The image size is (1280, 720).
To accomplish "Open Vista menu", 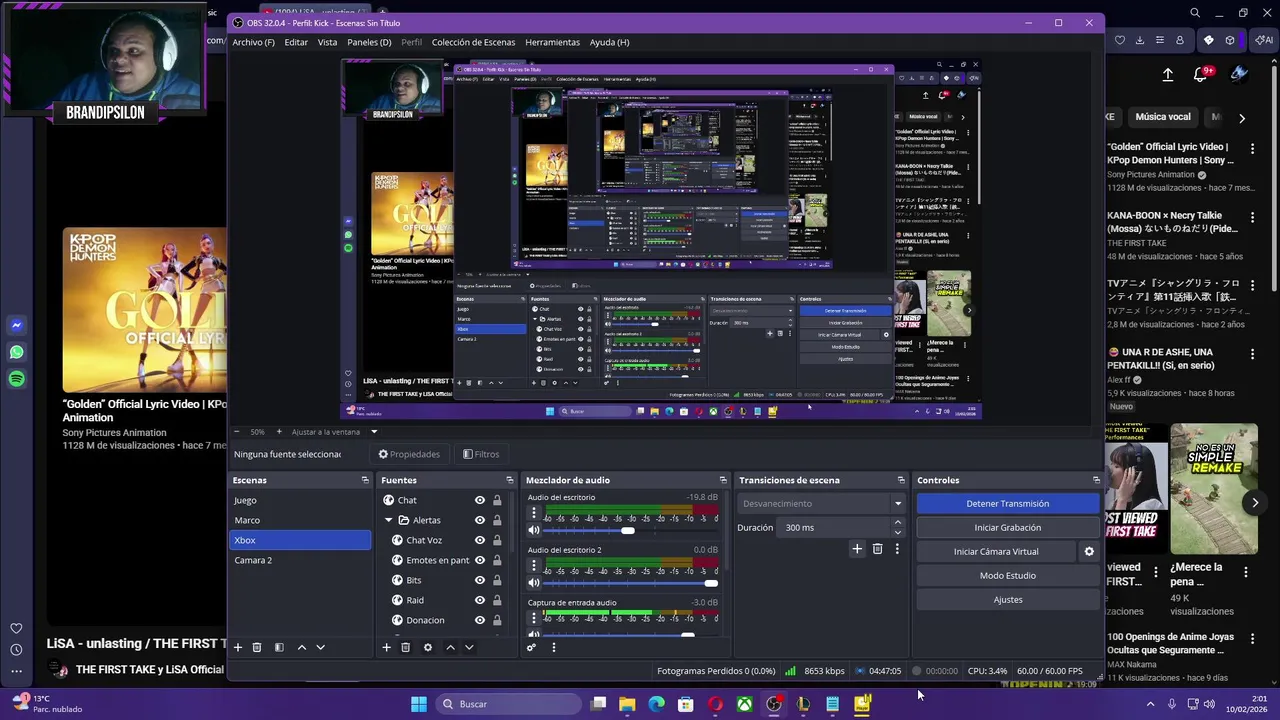I will click(327, 42).
